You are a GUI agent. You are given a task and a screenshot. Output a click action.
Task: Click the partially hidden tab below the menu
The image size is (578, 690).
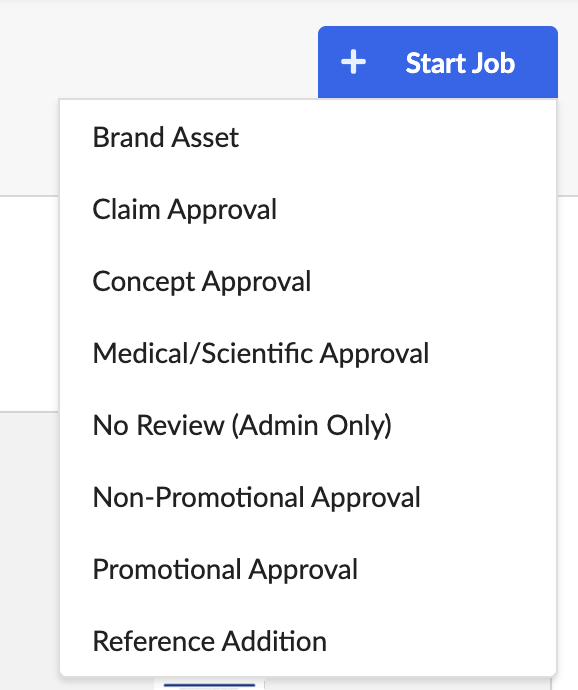click(x=209, y=684)
